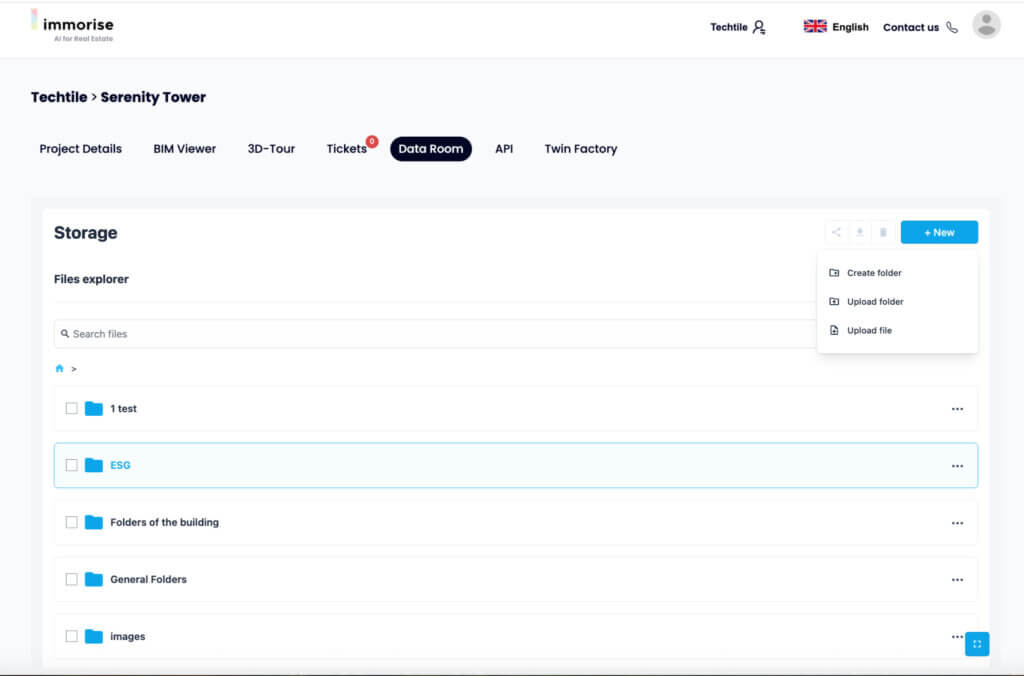The image size is (1024, 676).
Task: Click the Techtile breadcrumb link
Action: click(x=59, y=97)
